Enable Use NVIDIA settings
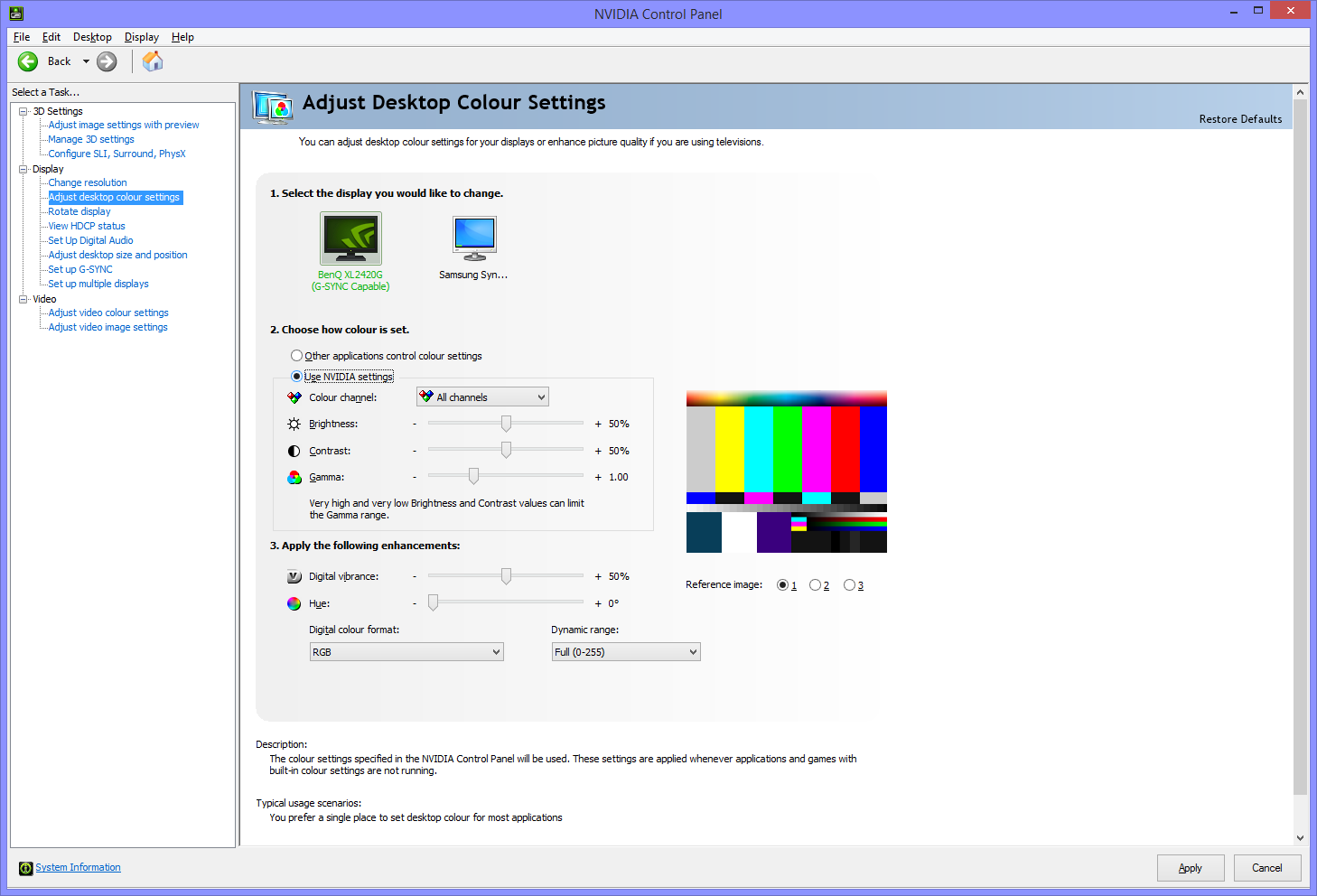Image resolution: width=1317 pixels, height=896 pixels. [x=297, y=376]
